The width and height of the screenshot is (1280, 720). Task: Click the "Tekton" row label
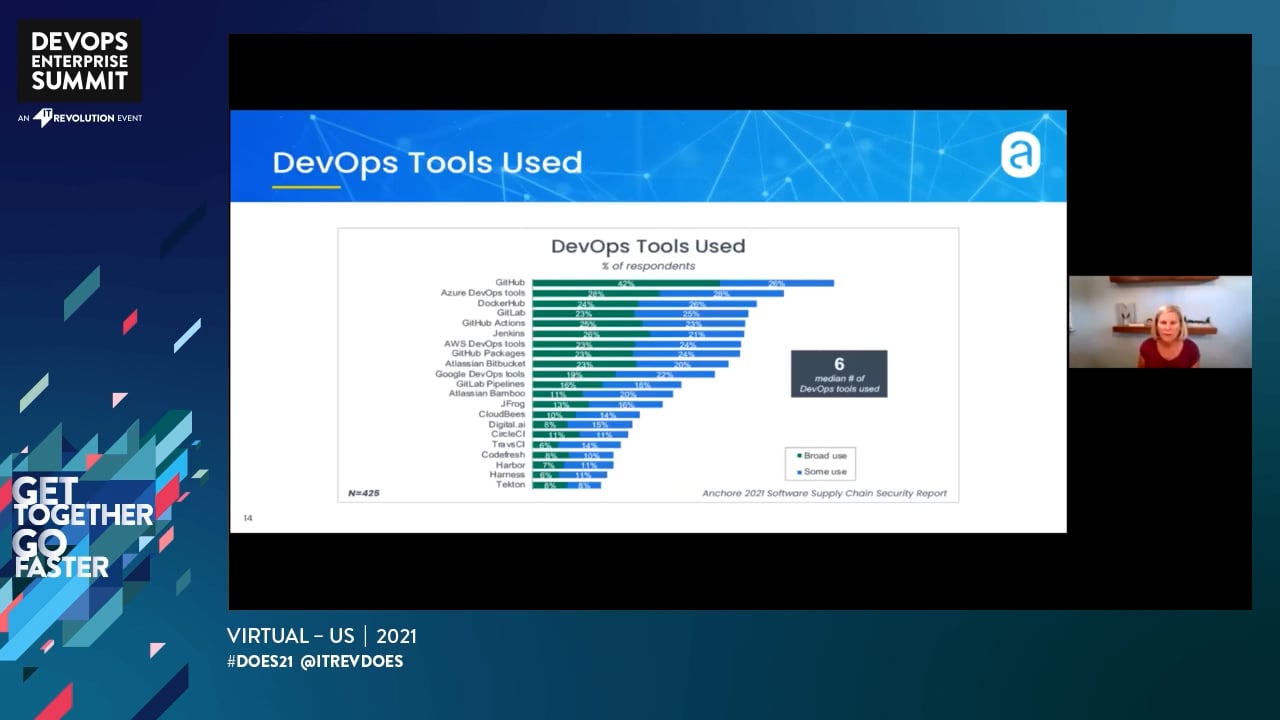tap(511, 485)
